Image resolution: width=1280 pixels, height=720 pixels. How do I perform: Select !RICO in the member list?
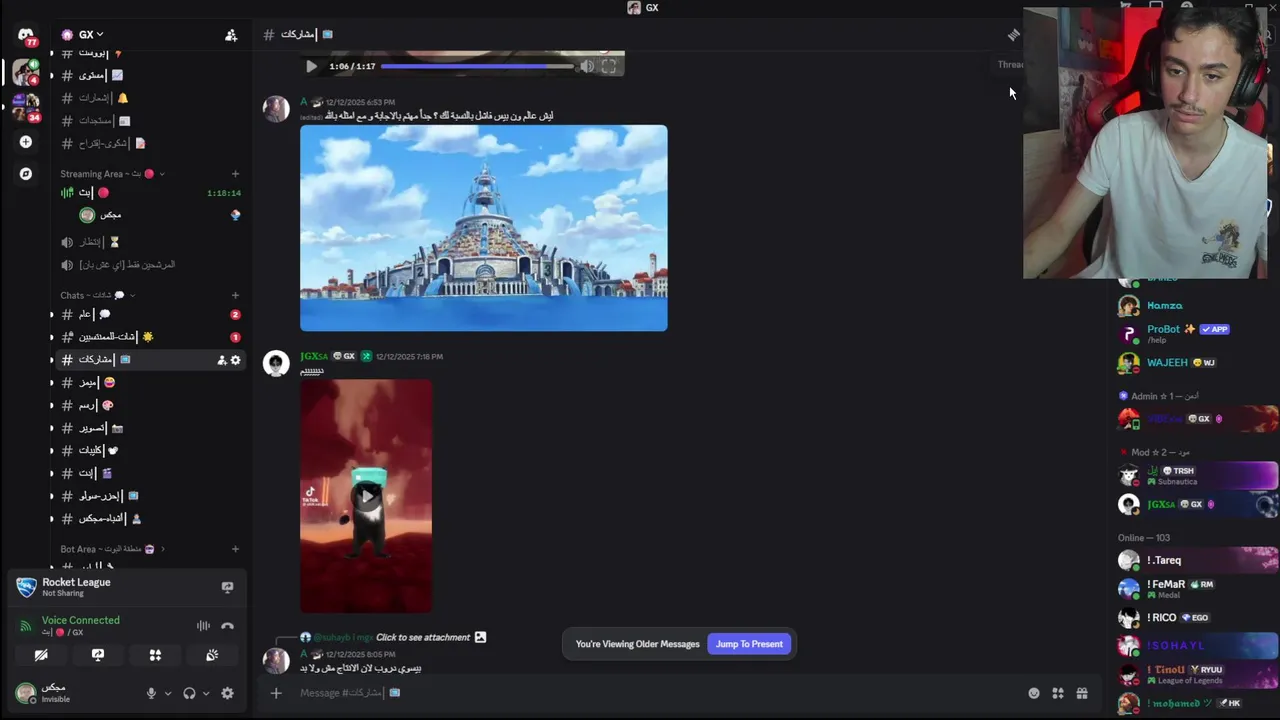(x=1197, y=618)
